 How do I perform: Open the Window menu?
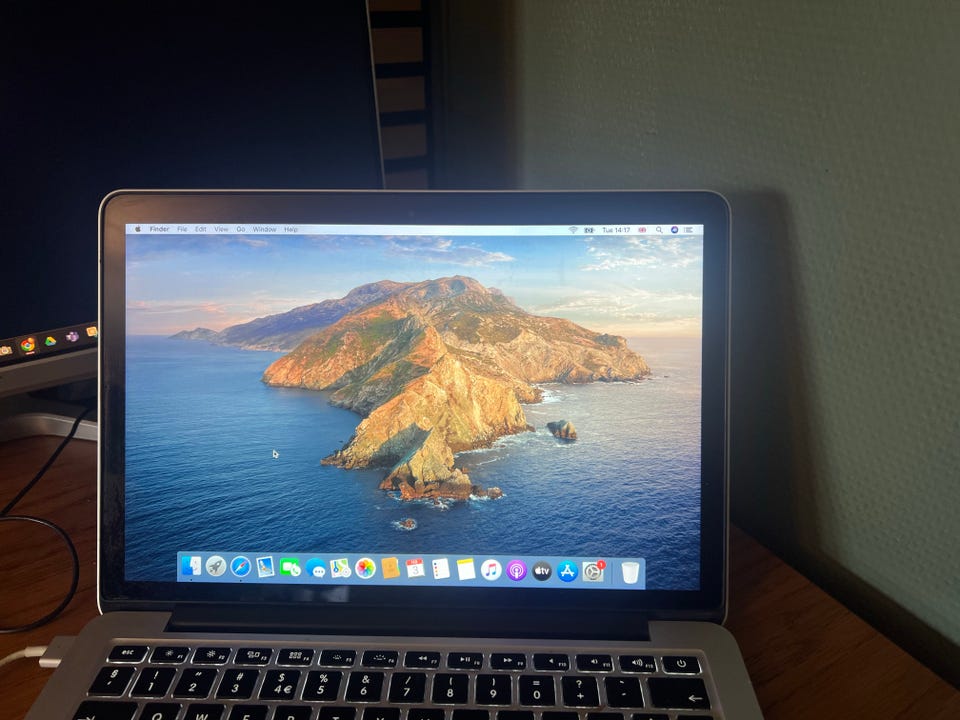tap(264, 229)
